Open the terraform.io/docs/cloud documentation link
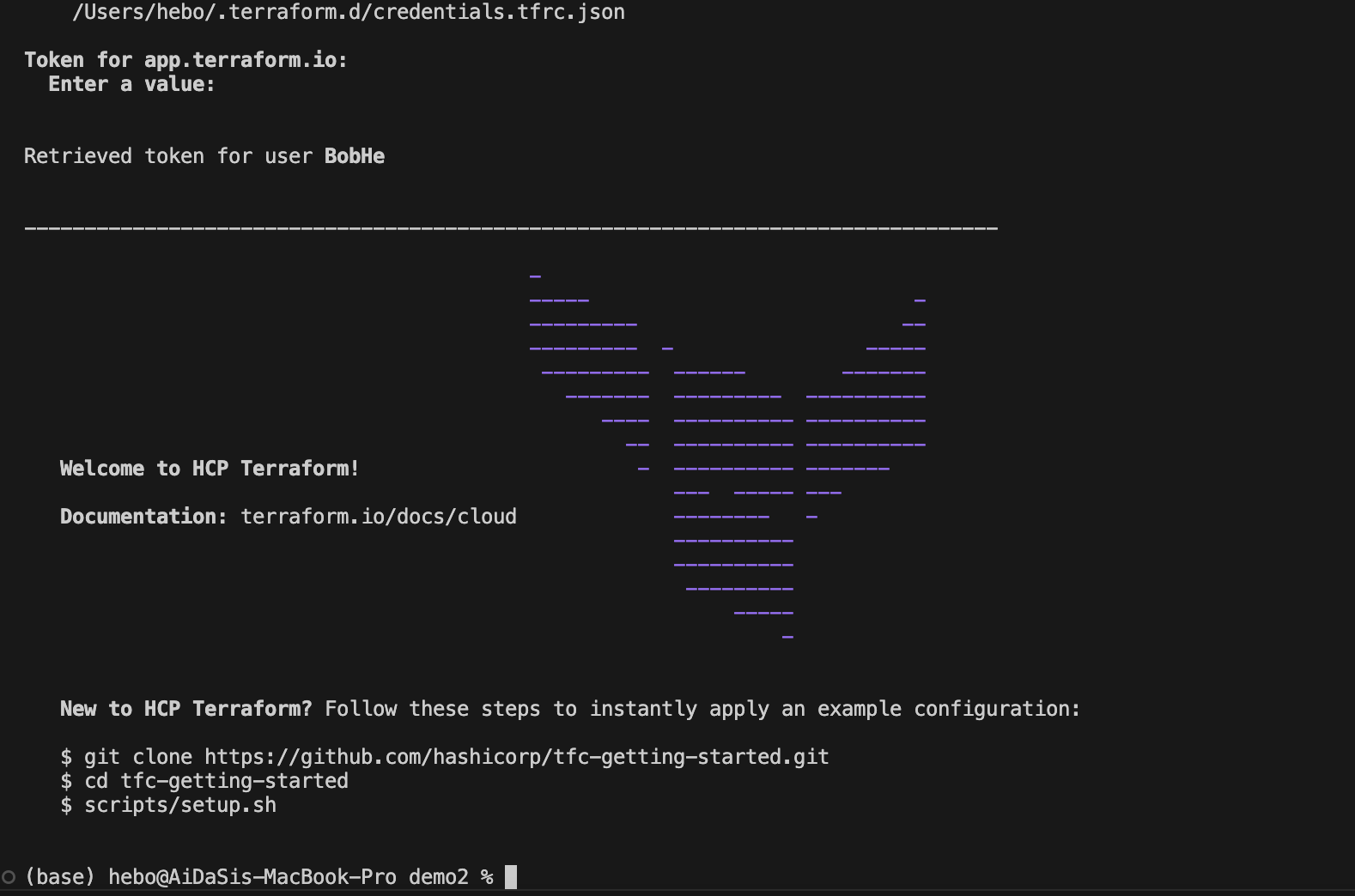1355x896 pixels. click(379, 517)
